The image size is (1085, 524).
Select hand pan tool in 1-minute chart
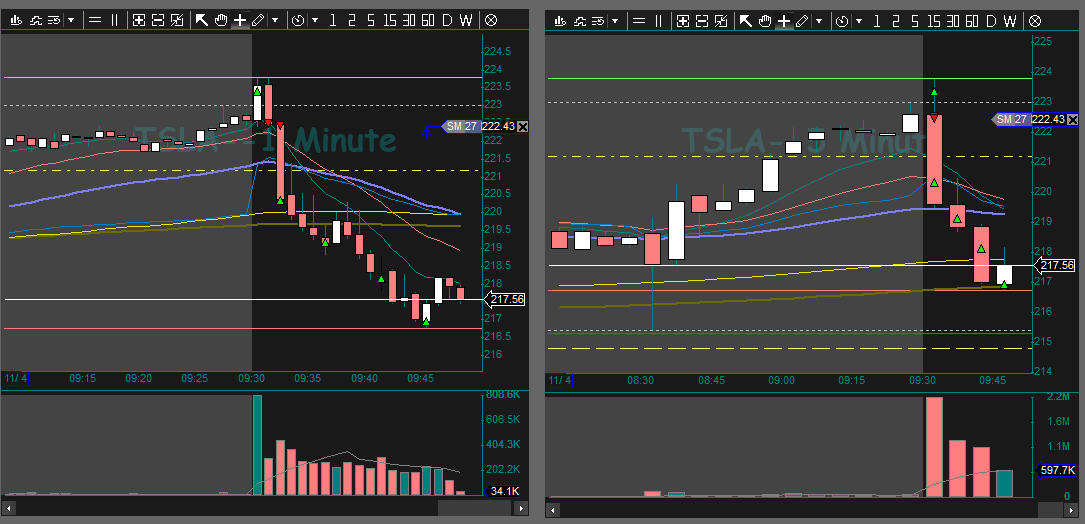pyautogui.click(x=221, y=20)
